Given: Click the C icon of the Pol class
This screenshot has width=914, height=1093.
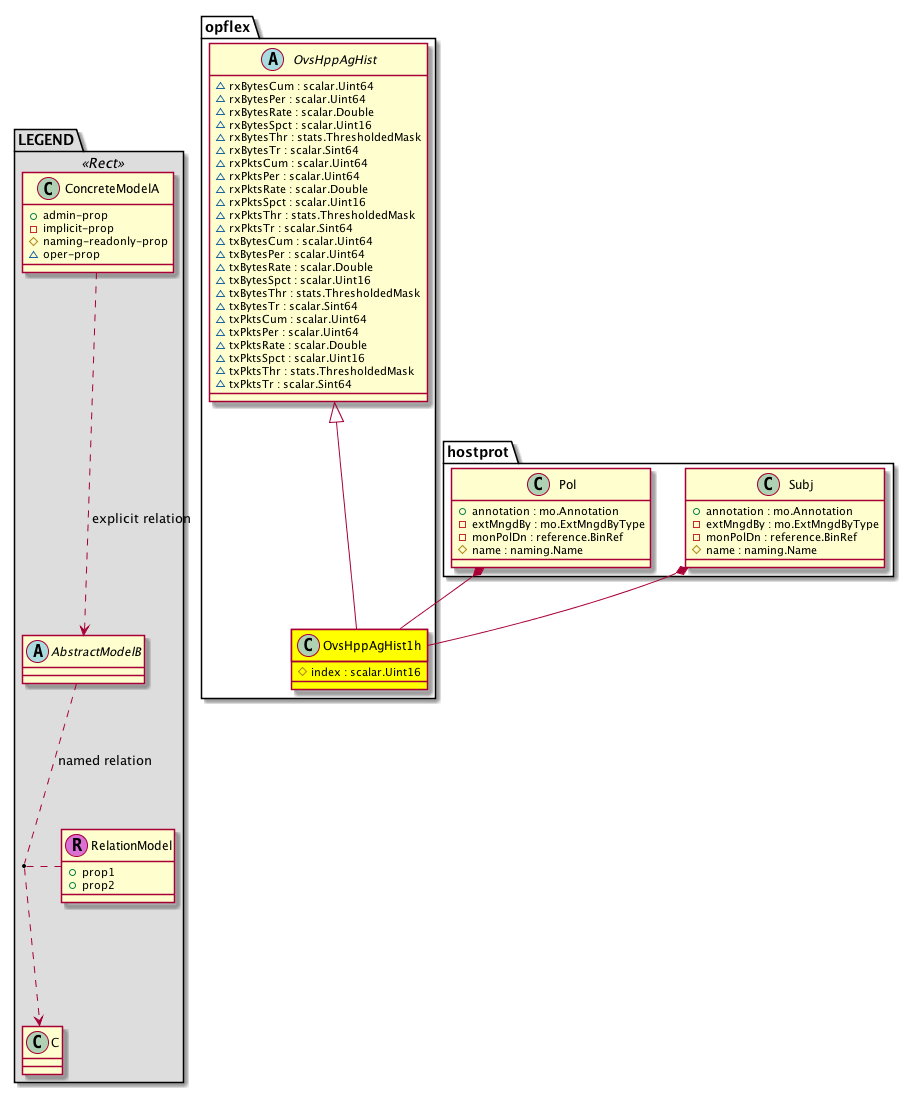Looking at the screenshot, I should point(537,485).
